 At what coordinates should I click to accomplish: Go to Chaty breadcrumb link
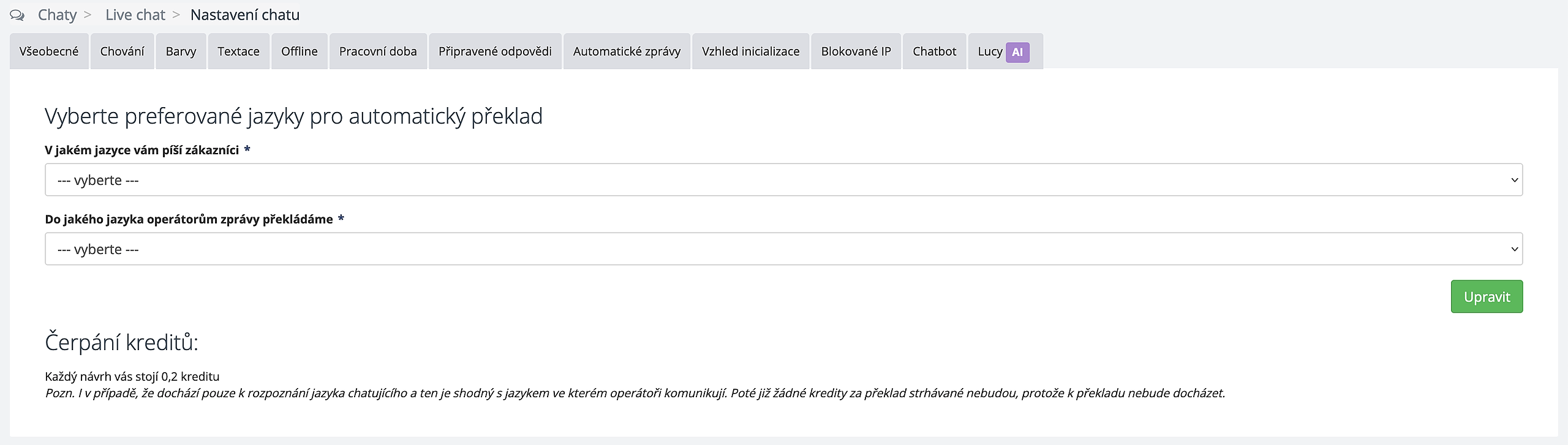pyautogui.click(x=58, y=15)
